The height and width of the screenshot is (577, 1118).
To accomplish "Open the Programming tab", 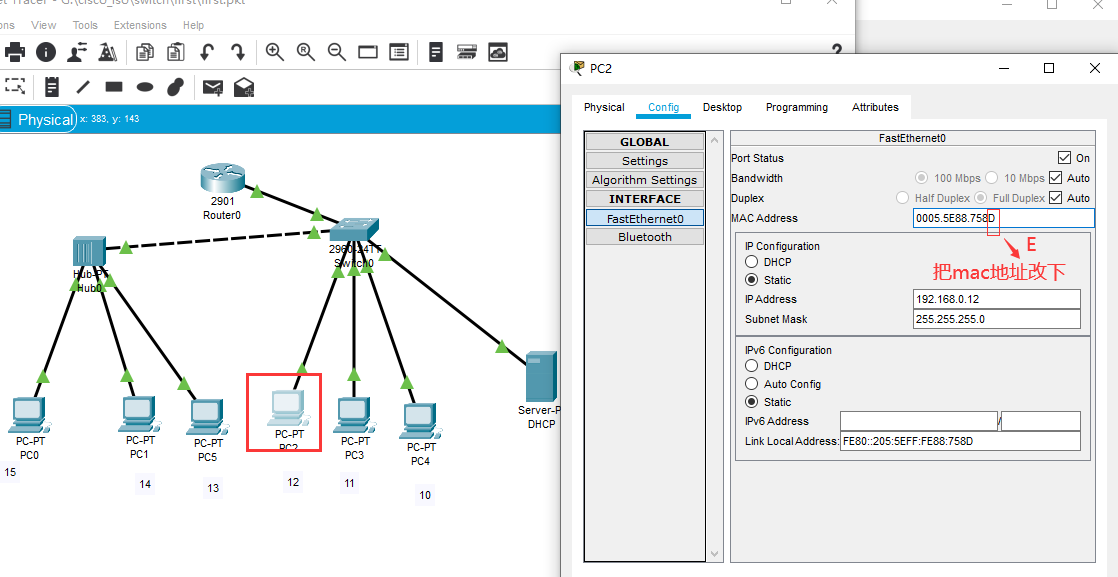I will [x=796, y=107].
